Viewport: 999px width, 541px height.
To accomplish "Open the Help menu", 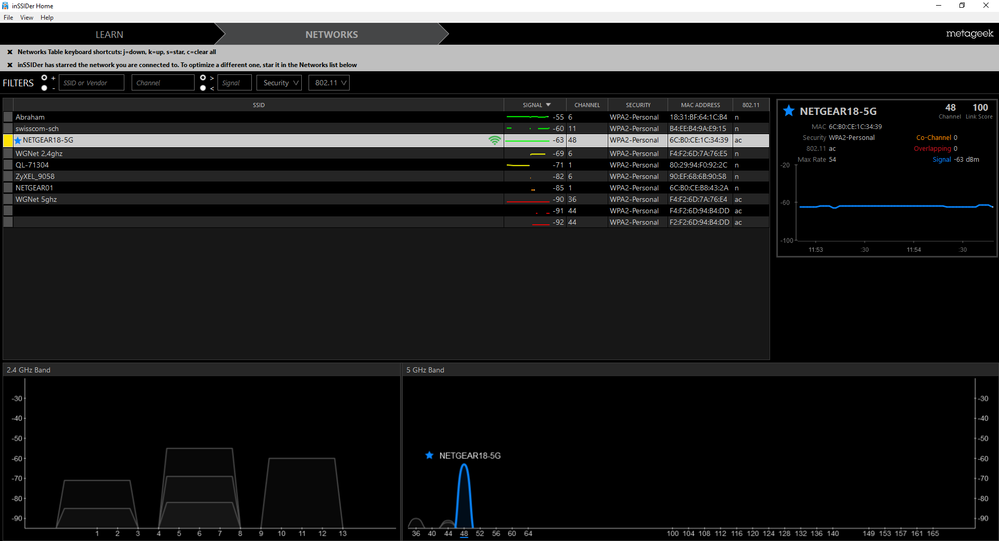I will [x=47, y=18].
